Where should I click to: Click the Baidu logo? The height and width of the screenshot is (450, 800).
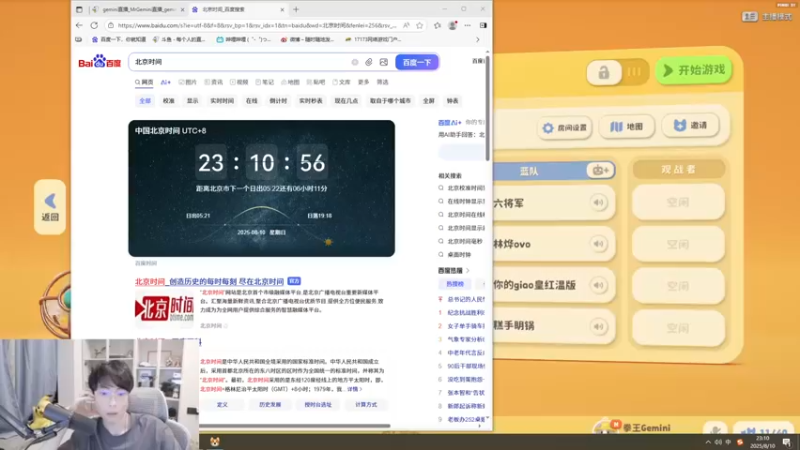99,62
